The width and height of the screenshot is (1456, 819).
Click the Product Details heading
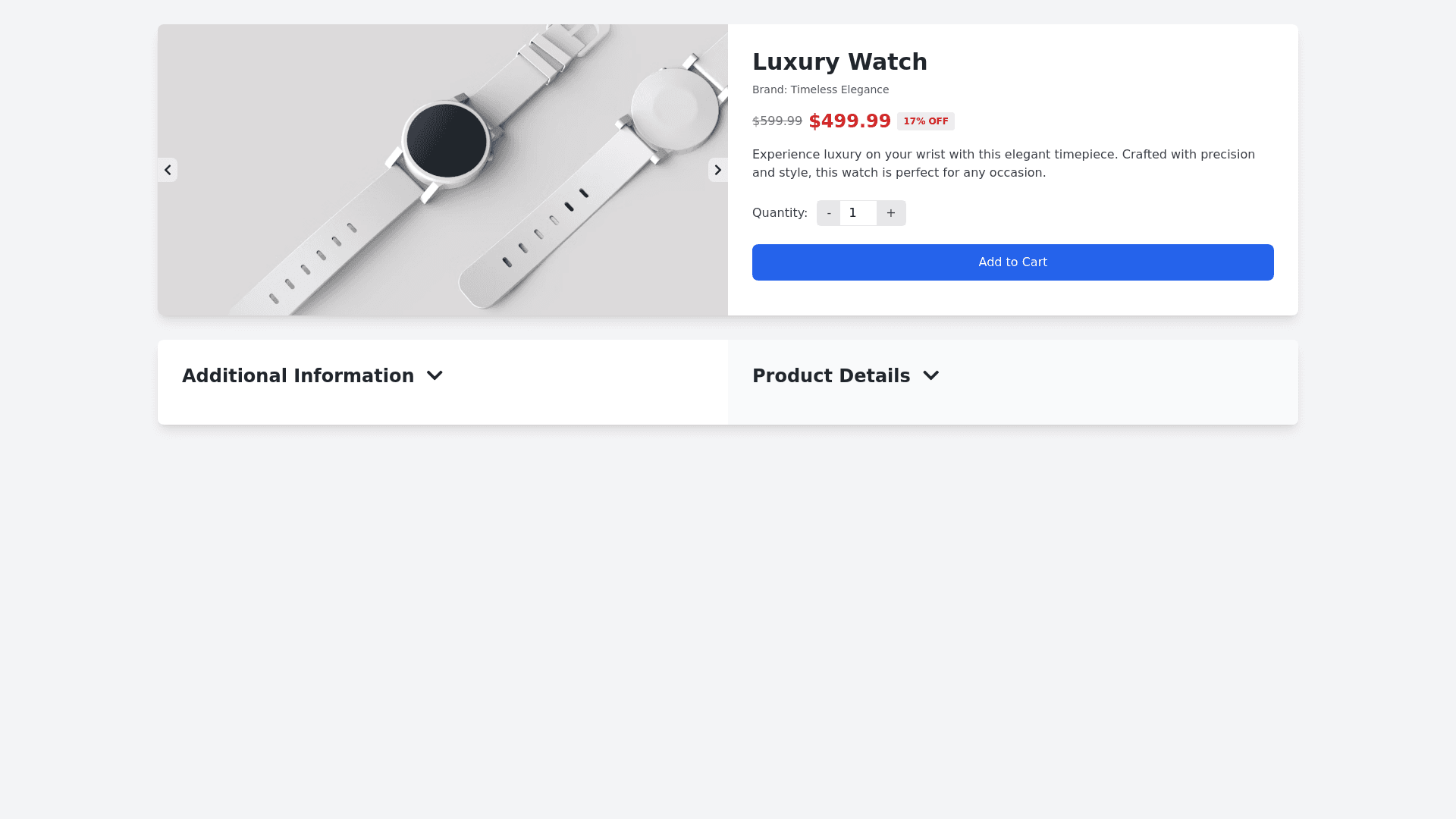point(830,376)
